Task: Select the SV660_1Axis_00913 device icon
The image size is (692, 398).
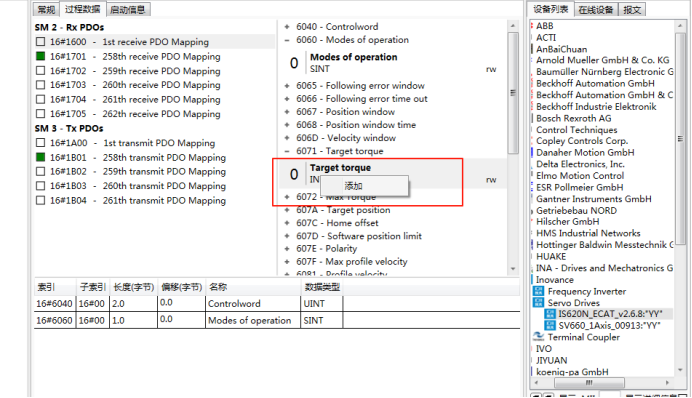Action: click(x=549, y=326)
